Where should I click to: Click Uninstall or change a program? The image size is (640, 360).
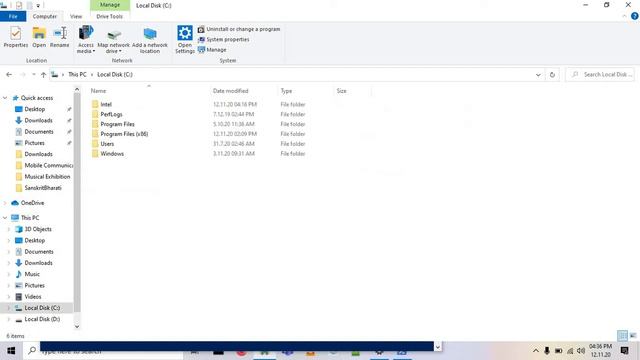[x=239, y=29]
